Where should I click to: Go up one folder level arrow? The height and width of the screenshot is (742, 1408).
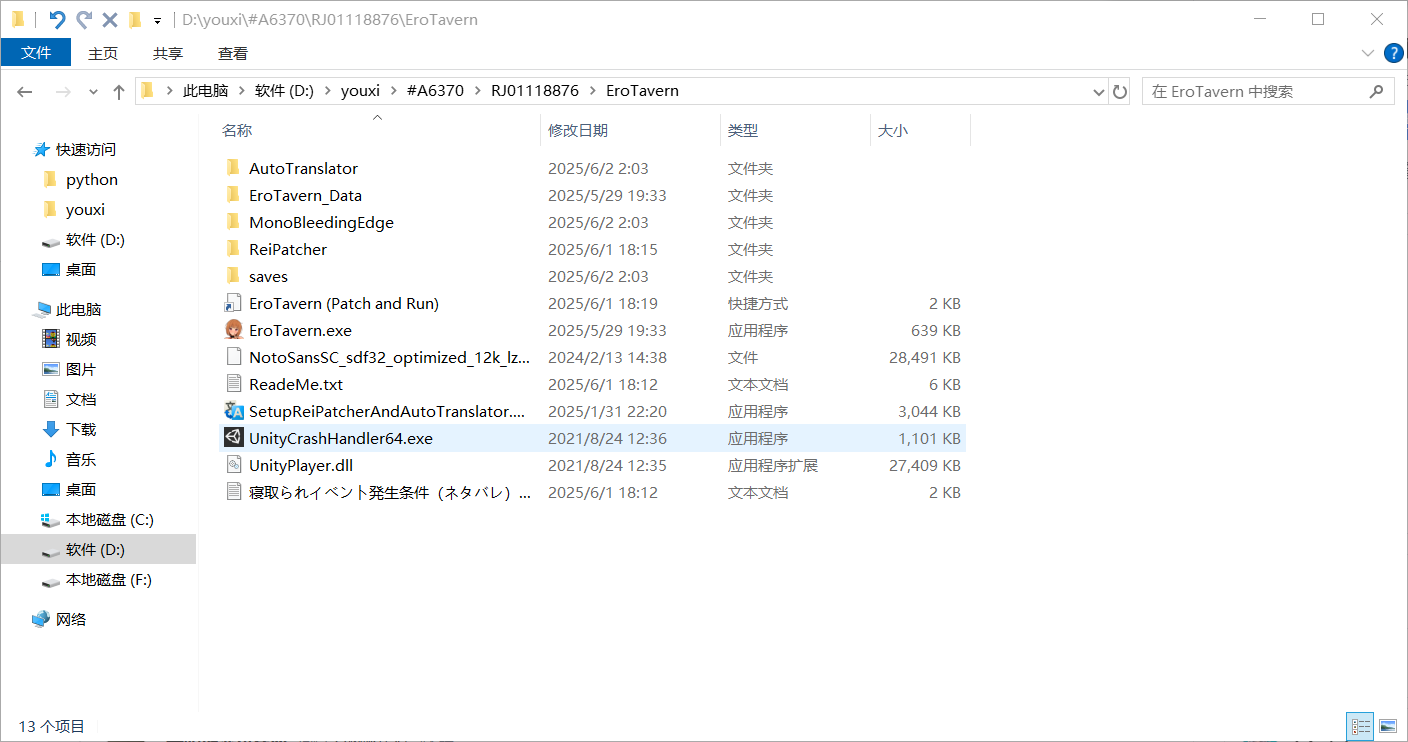(x=119, y=91)
